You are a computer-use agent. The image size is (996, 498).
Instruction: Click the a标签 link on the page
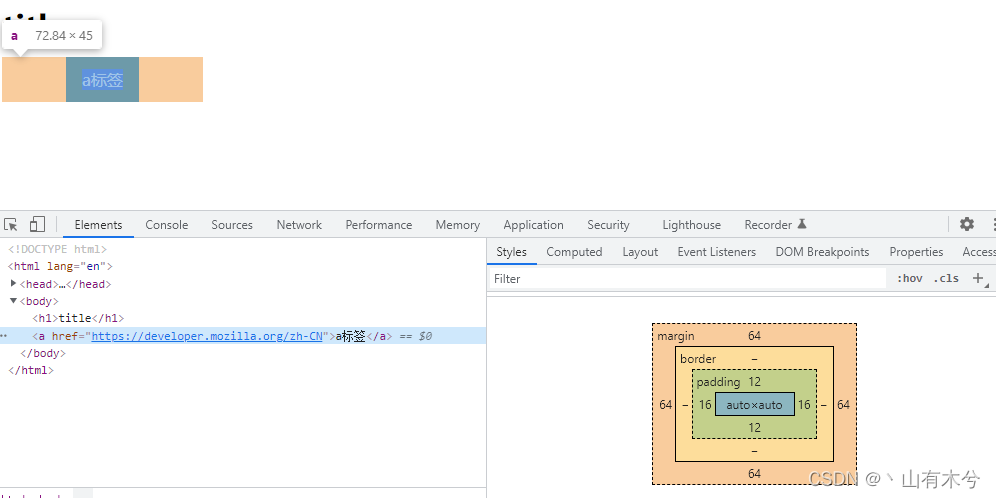(102, 80)
